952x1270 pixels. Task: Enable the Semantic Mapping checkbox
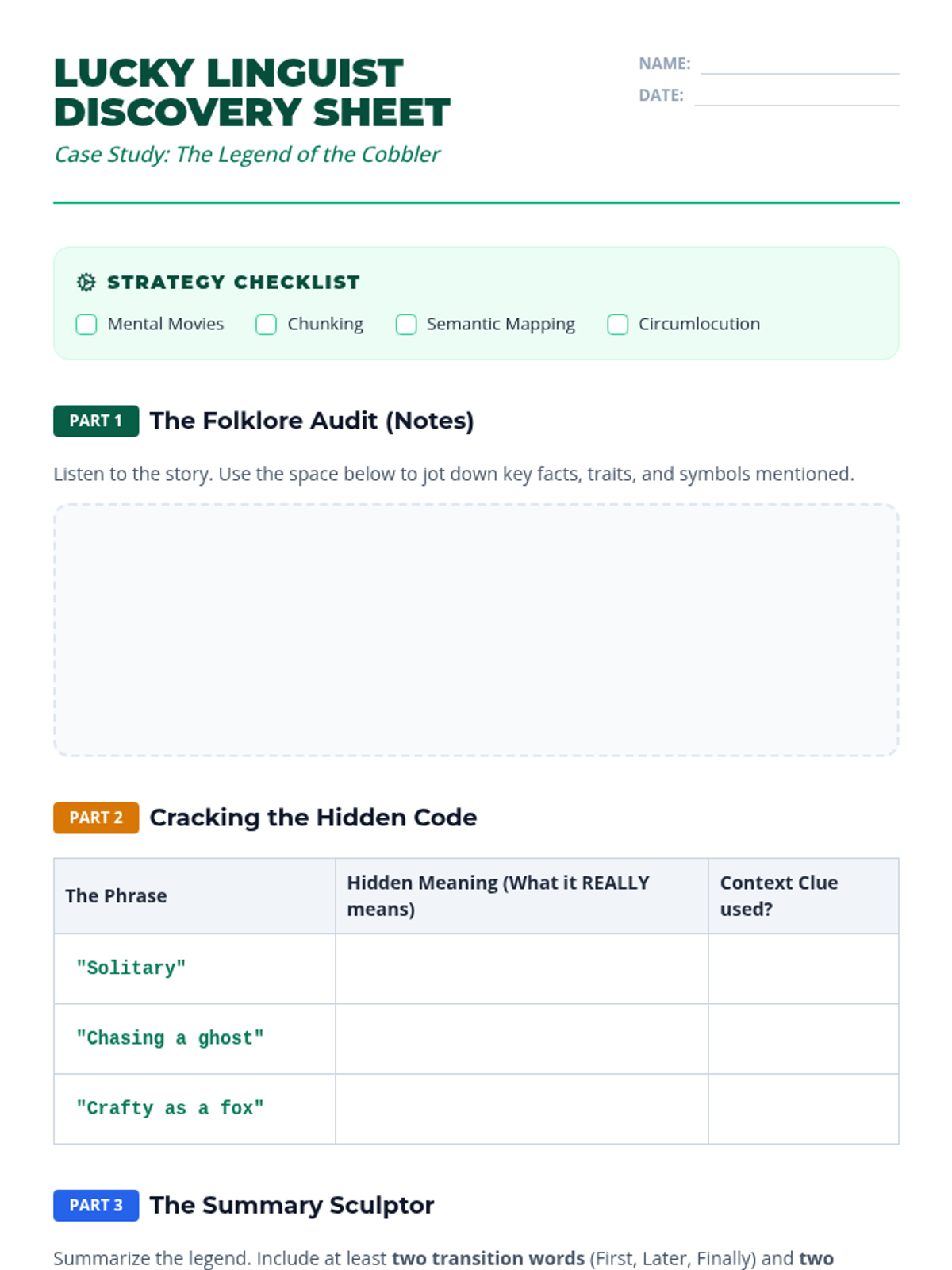[x=406, y=324]
